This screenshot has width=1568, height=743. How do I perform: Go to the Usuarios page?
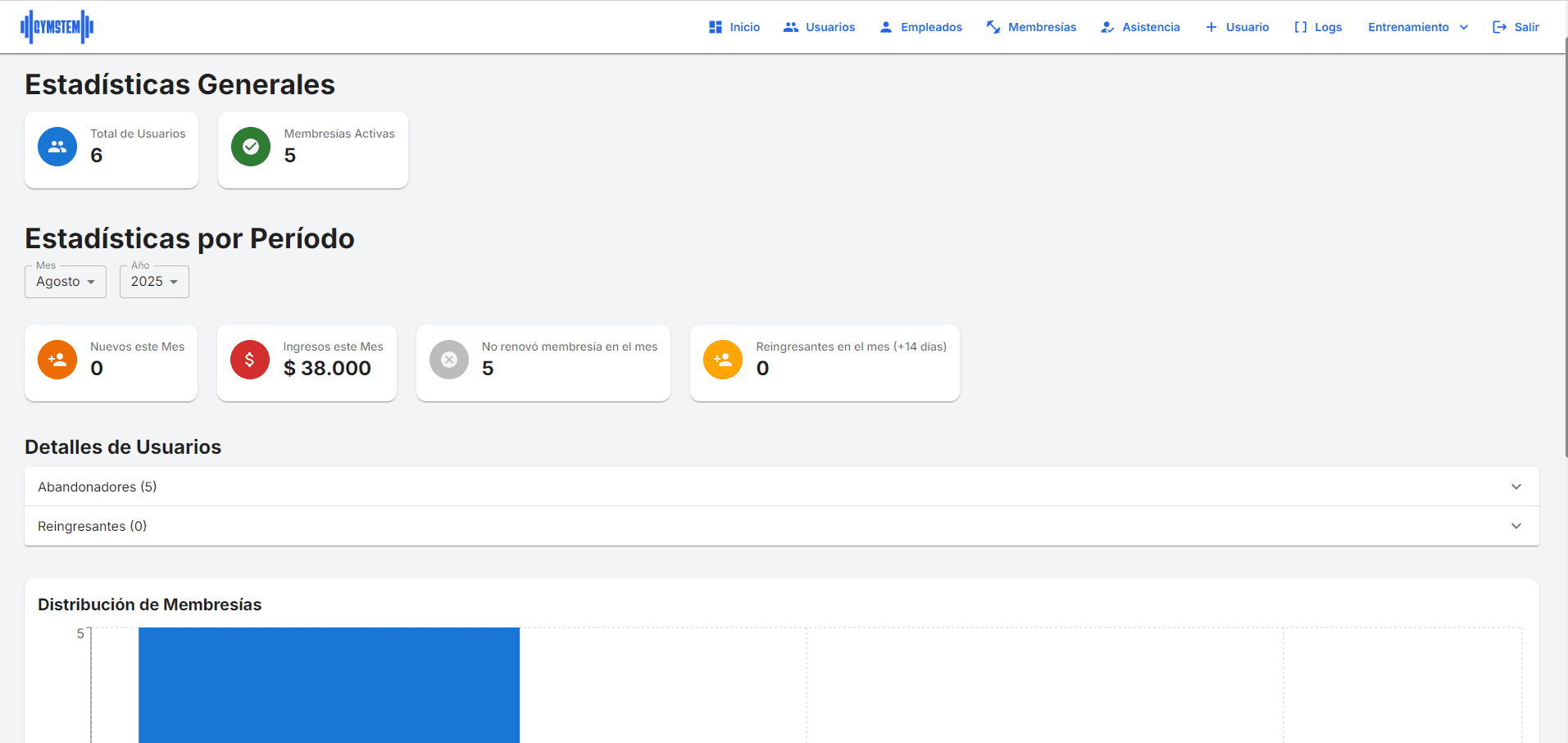pos(820,27)
